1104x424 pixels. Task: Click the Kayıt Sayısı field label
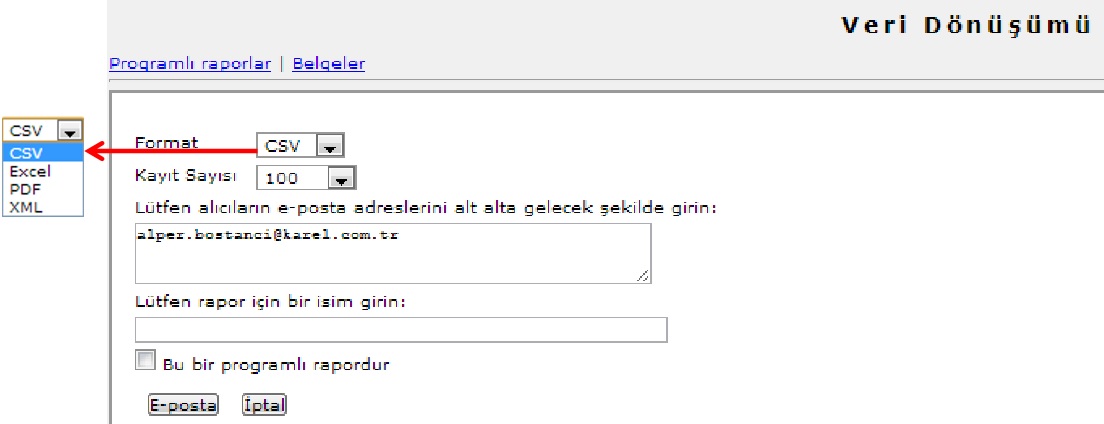point(185,176)
